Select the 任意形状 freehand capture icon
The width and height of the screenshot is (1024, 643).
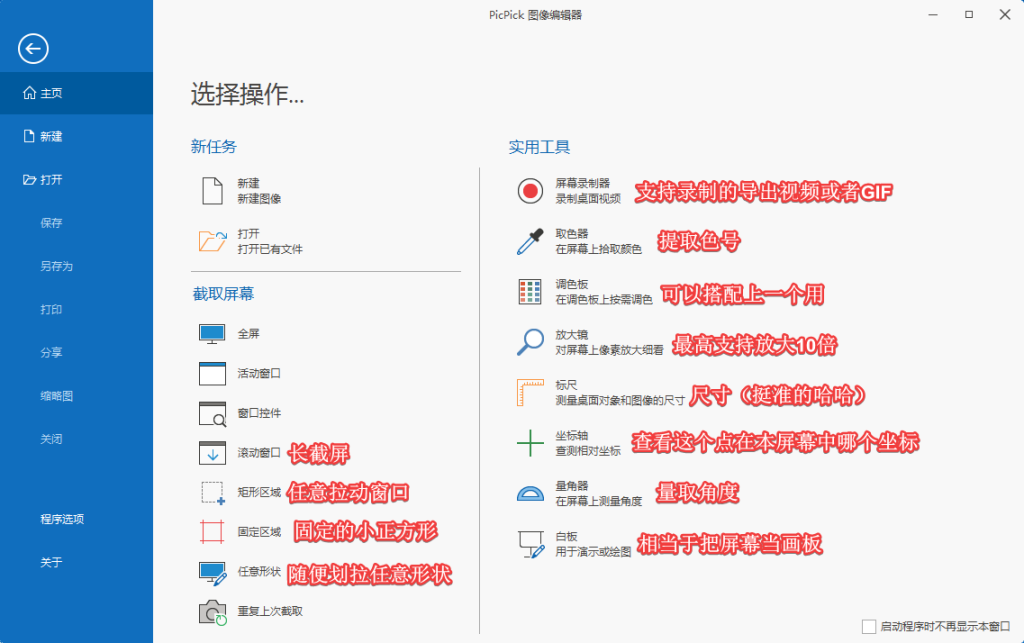[x=212, y=572]
